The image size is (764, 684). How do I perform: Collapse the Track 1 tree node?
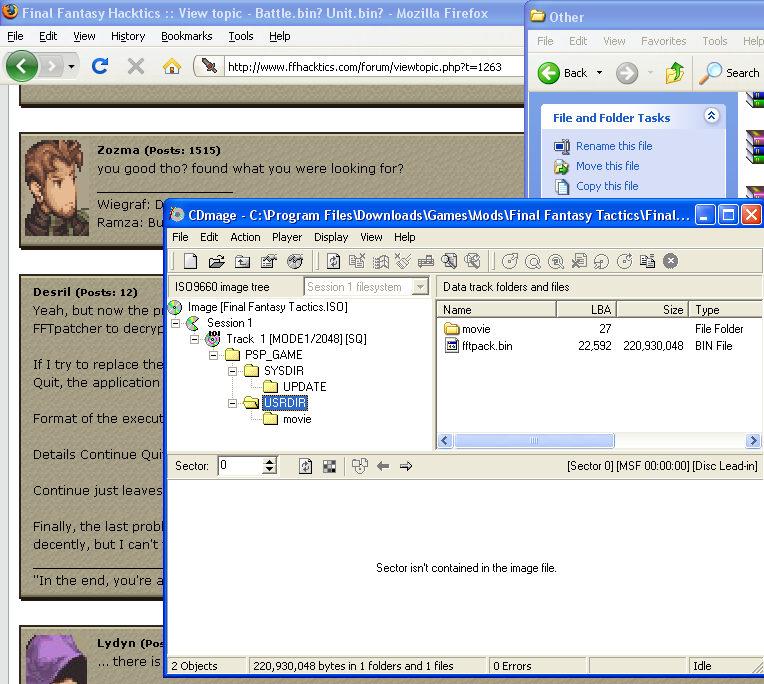coord(194,339)
